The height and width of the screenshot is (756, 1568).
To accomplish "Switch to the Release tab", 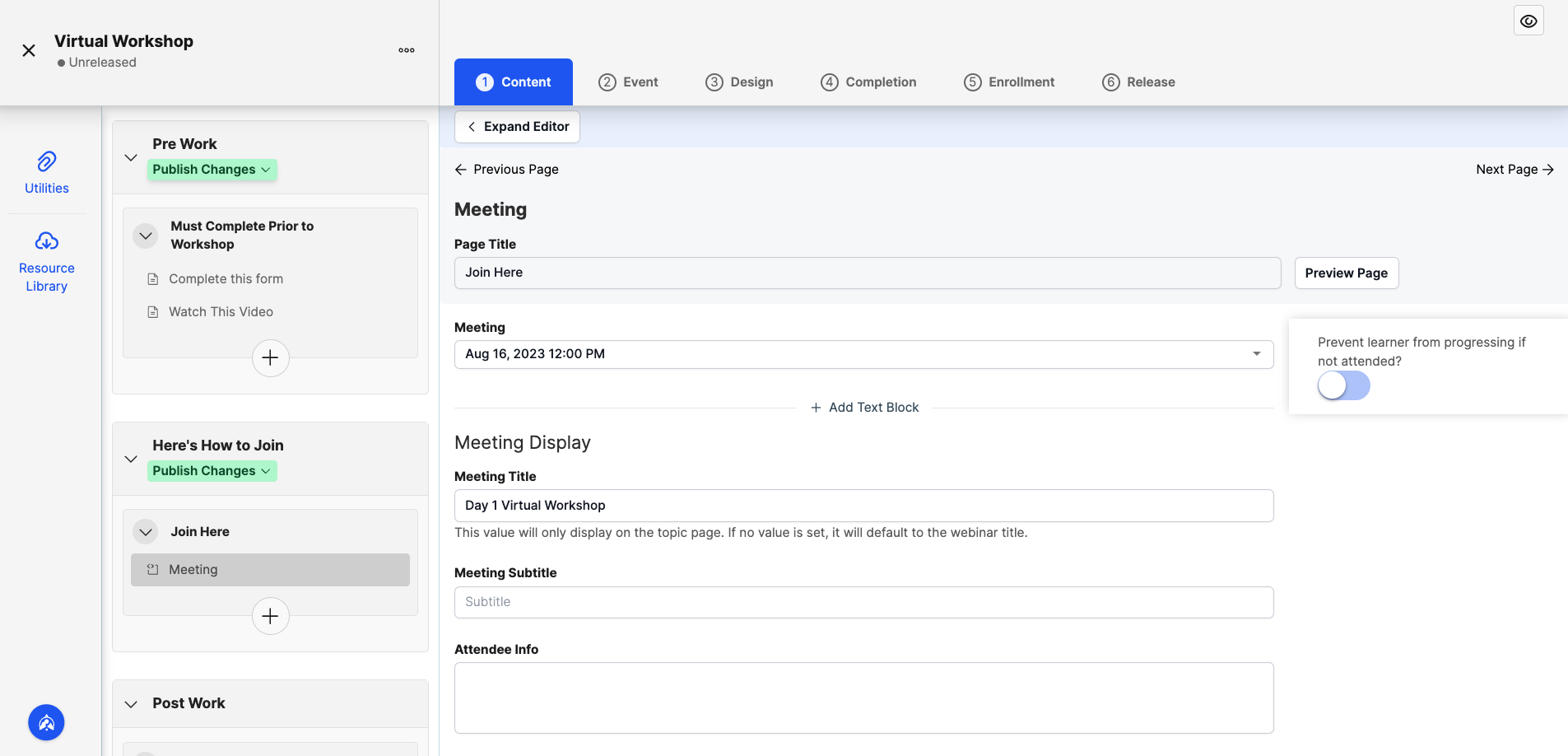I will [1138, 82].
